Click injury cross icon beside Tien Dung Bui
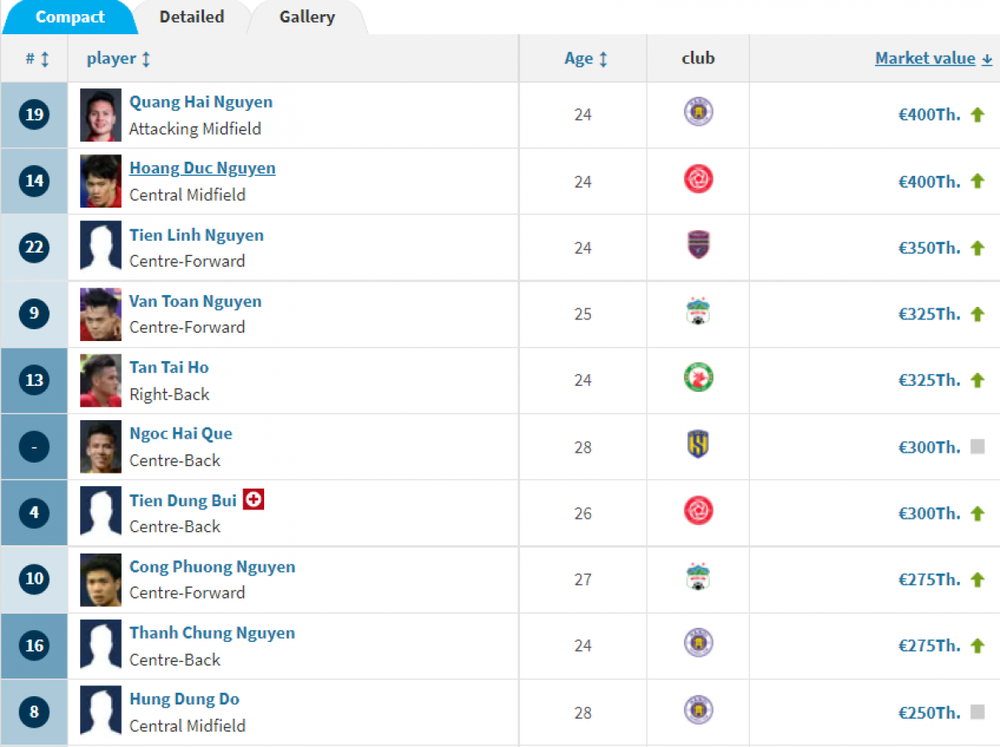This screenshot has width=1000, height=747. click(x=253, y=499)
